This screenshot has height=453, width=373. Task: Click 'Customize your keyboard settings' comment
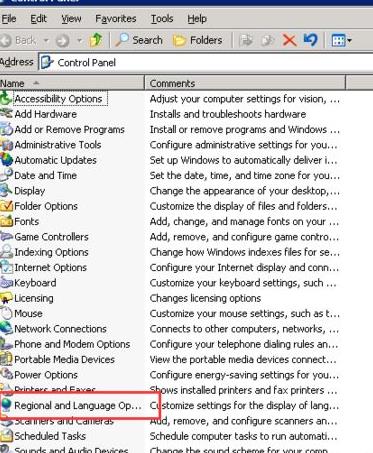[243, 283]
